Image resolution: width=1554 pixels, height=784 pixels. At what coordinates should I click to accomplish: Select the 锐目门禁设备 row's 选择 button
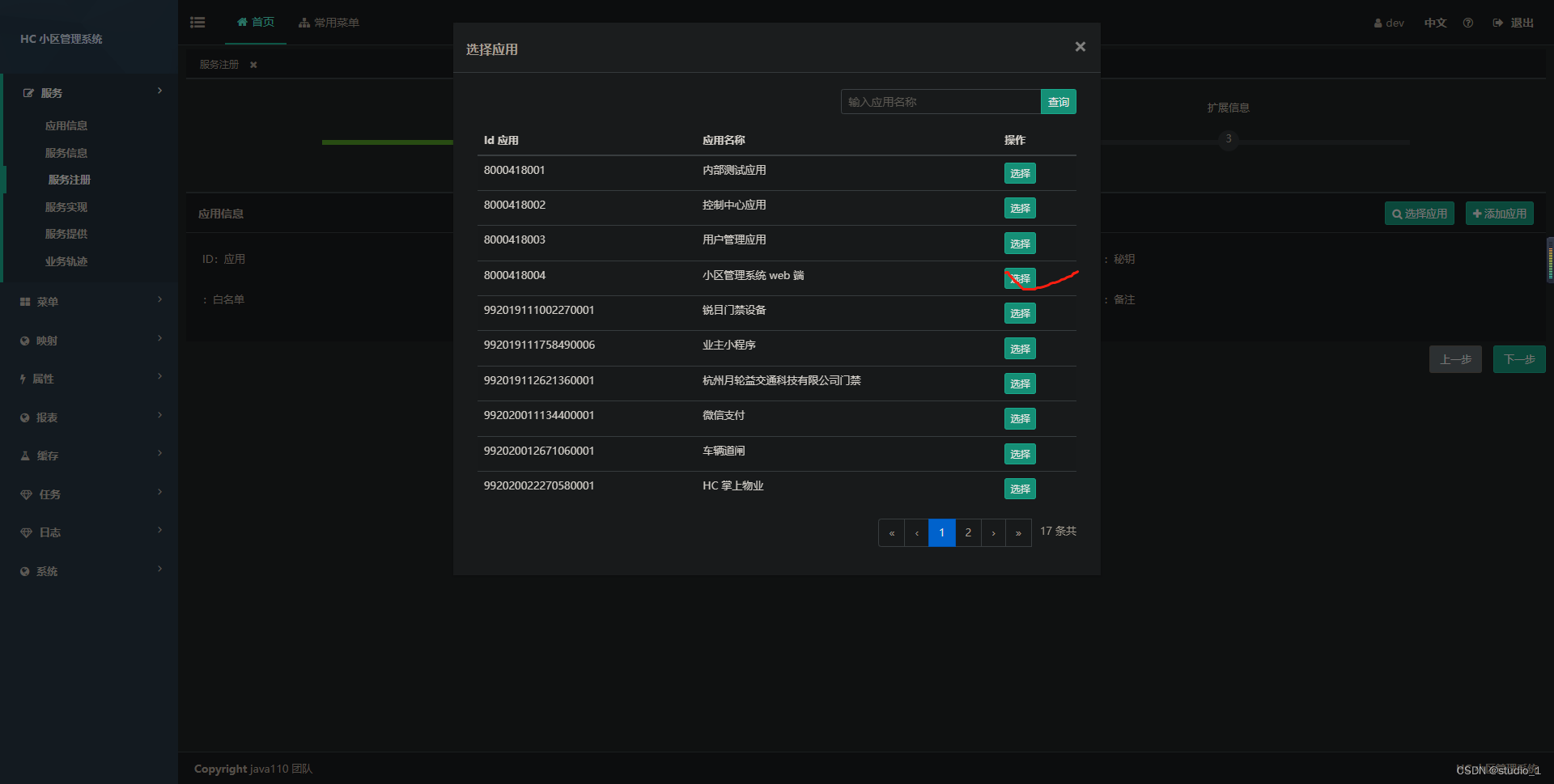[x=1020, y=313]
